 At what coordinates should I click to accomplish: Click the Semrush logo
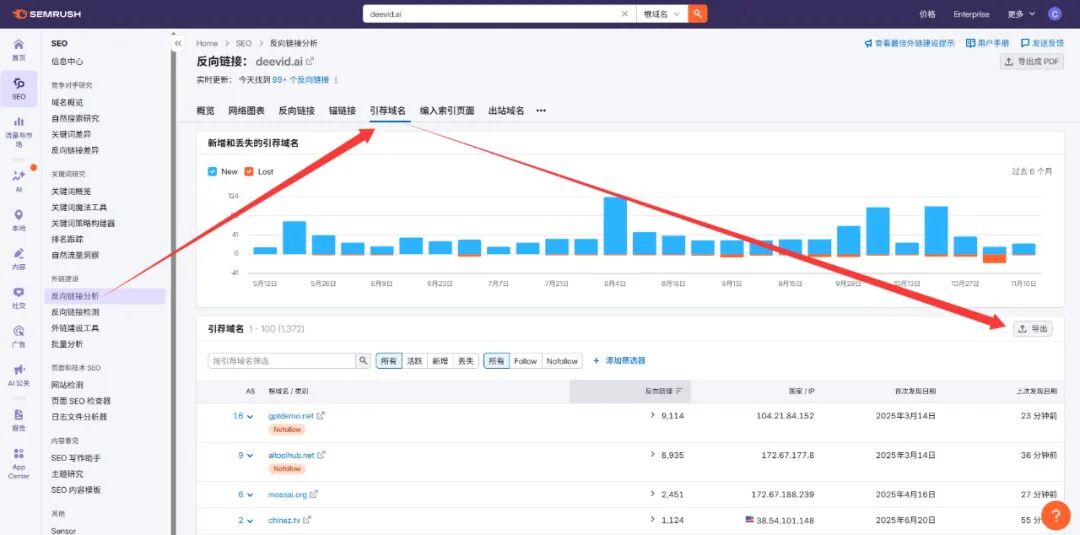pos(46,14)
